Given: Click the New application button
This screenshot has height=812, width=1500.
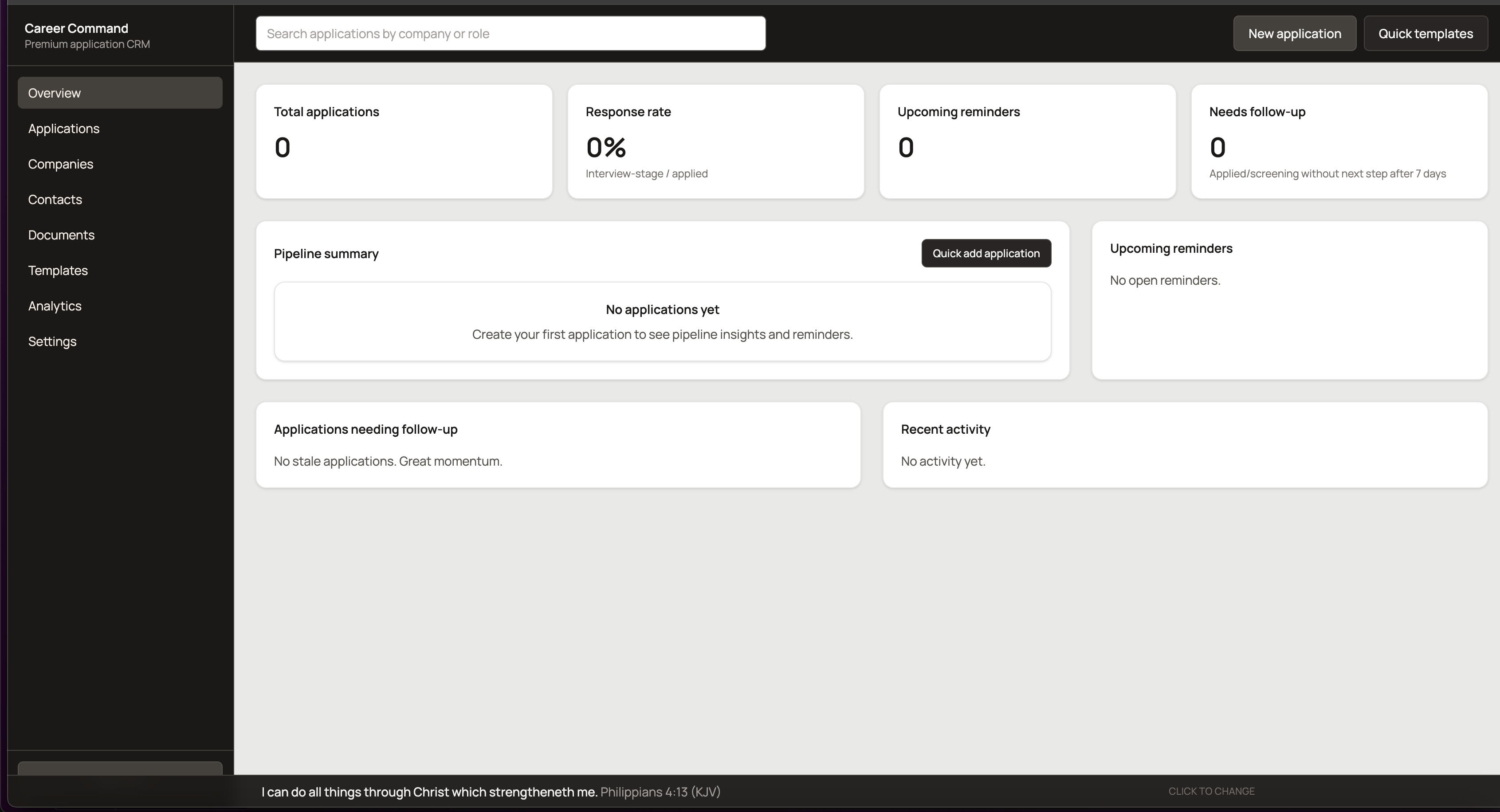Looking at the screenshot, I should (1295, 33).
